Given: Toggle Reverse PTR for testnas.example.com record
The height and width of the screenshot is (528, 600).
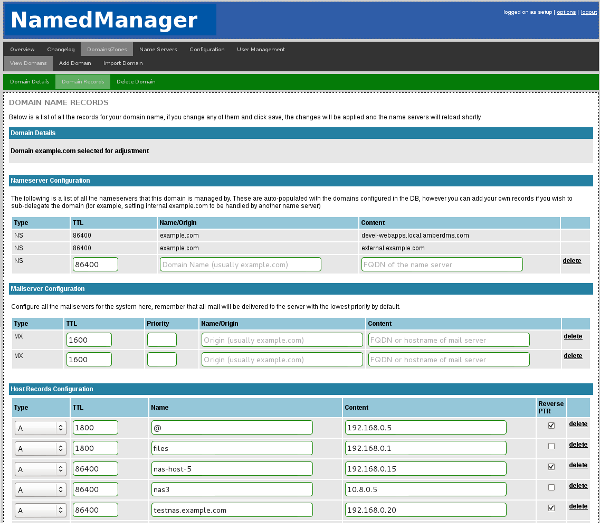Looking at the screenshot, I should coord(551,508).
